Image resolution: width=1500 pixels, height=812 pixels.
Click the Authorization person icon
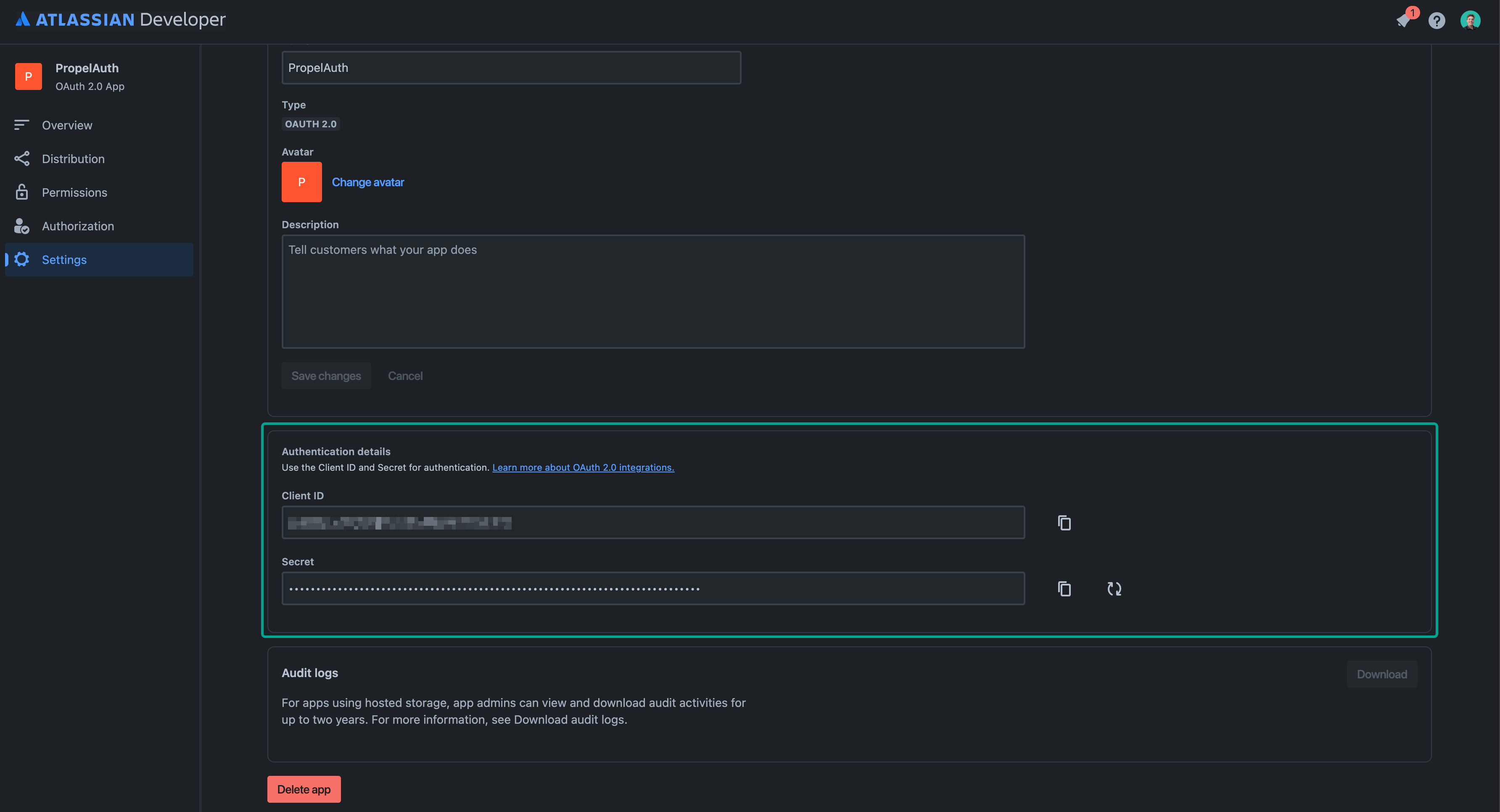(x=21, y=226)
